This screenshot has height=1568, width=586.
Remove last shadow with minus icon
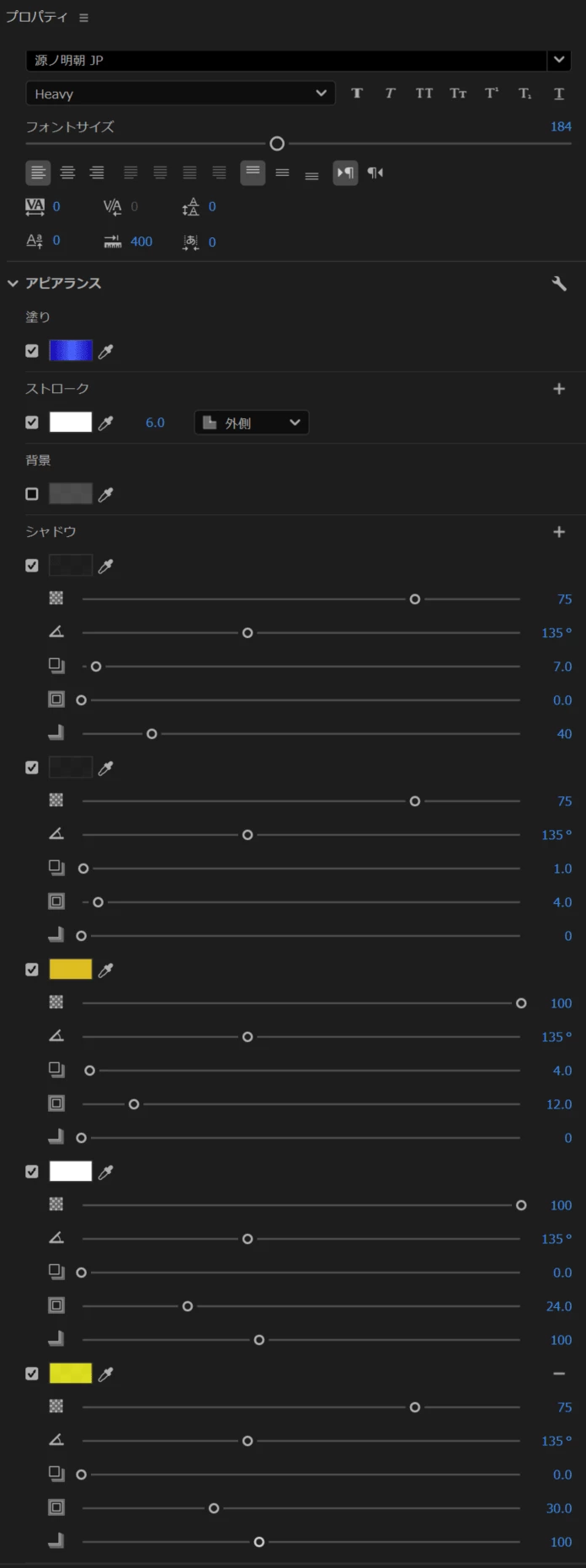pos(559,1374)
